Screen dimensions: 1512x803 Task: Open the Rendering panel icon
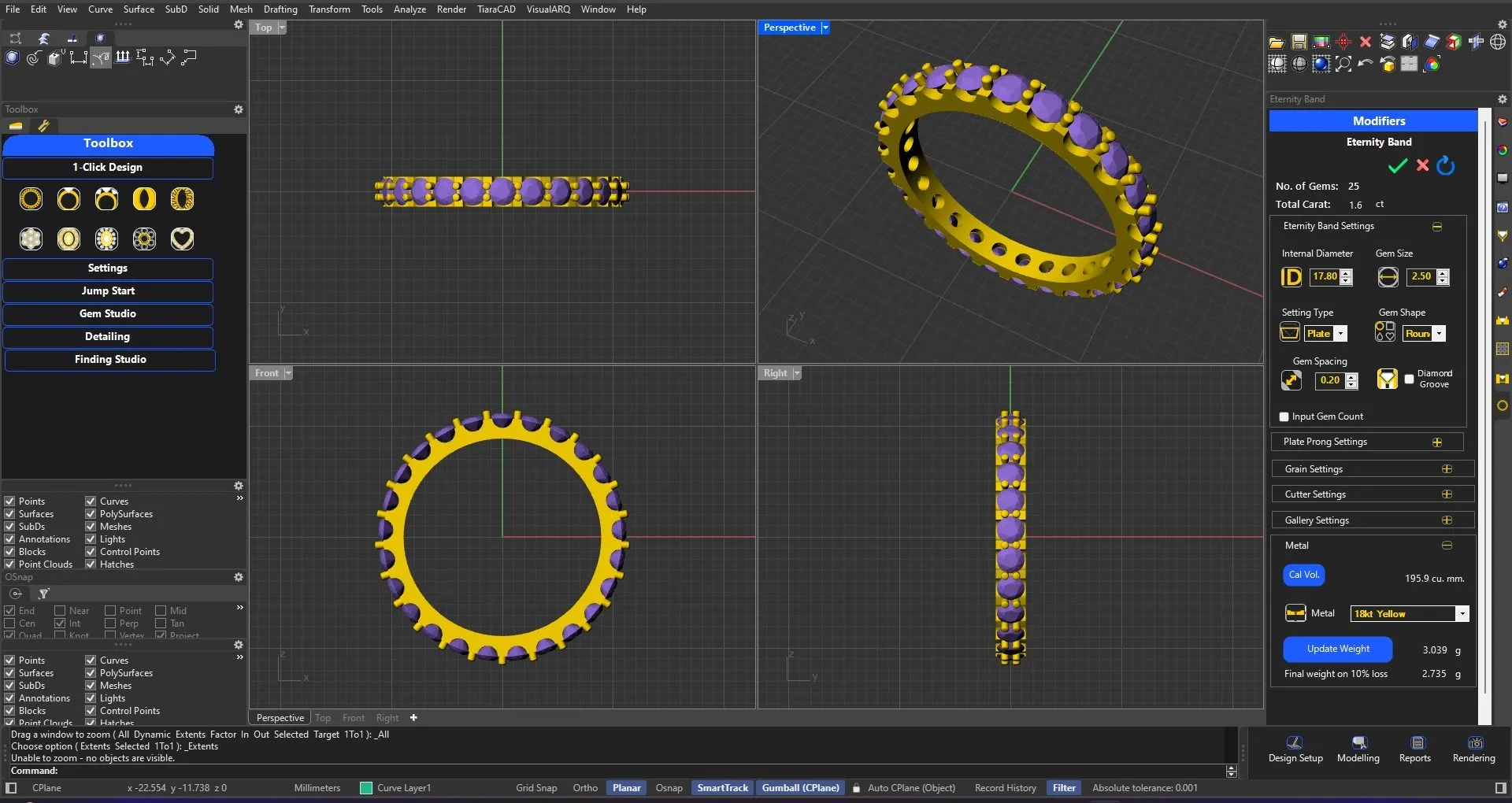[x=1474, y=742]
